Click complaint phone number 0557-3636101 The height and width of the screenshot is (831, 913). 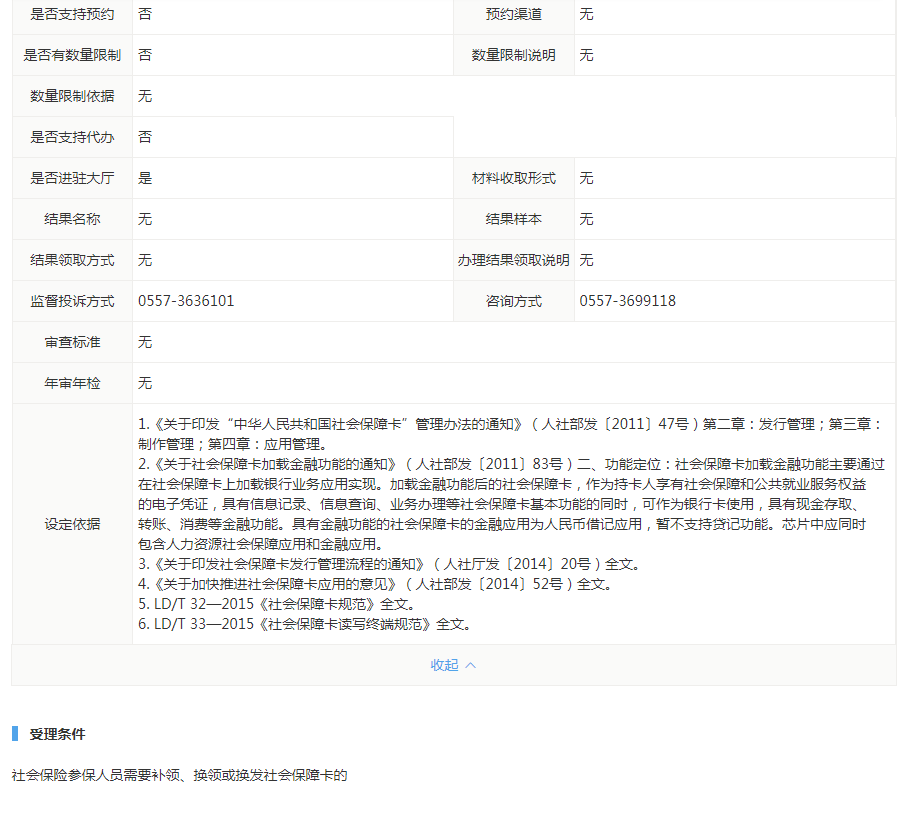(x=186, y=301)
